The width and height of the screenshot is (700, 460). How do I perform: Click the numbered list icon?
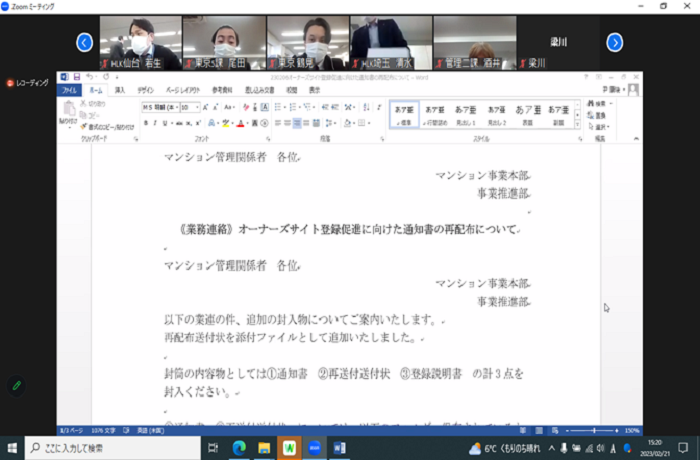tap(293, 107)
